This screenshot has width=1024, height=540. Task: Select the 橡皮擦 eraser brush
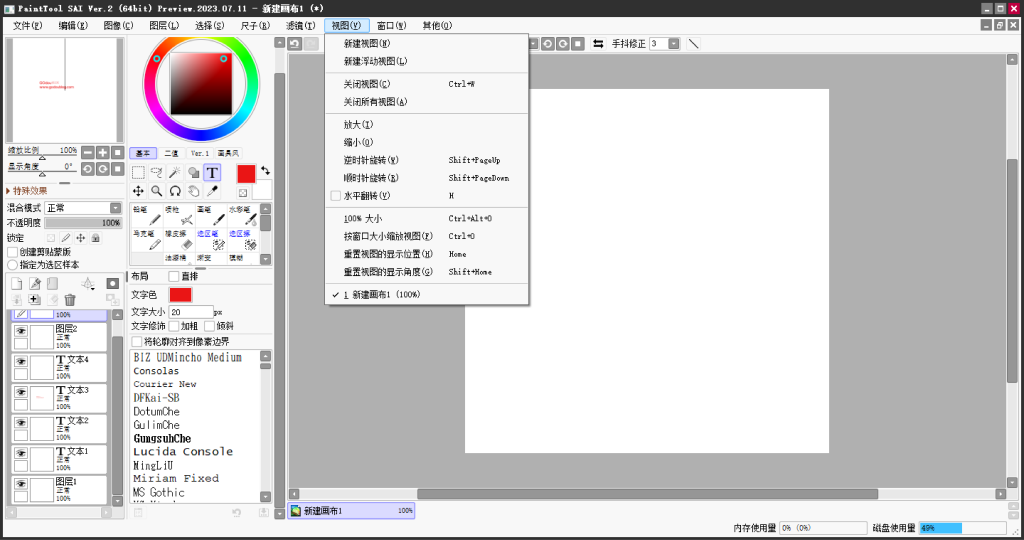coord(178,240)
